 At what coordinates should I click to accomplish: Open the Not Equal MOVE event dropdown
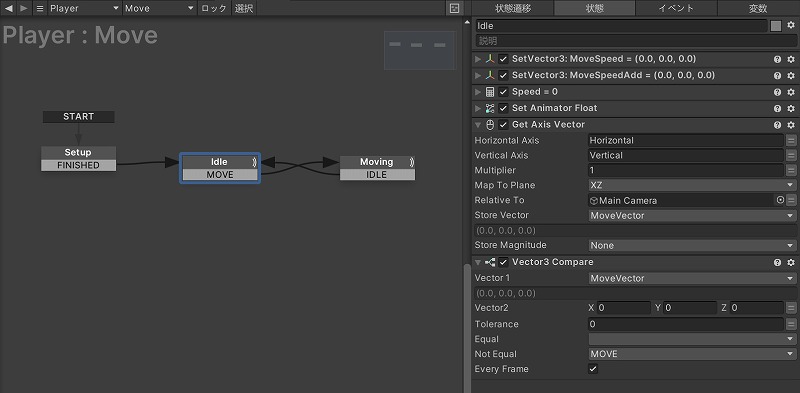click(x=692, y=354)
